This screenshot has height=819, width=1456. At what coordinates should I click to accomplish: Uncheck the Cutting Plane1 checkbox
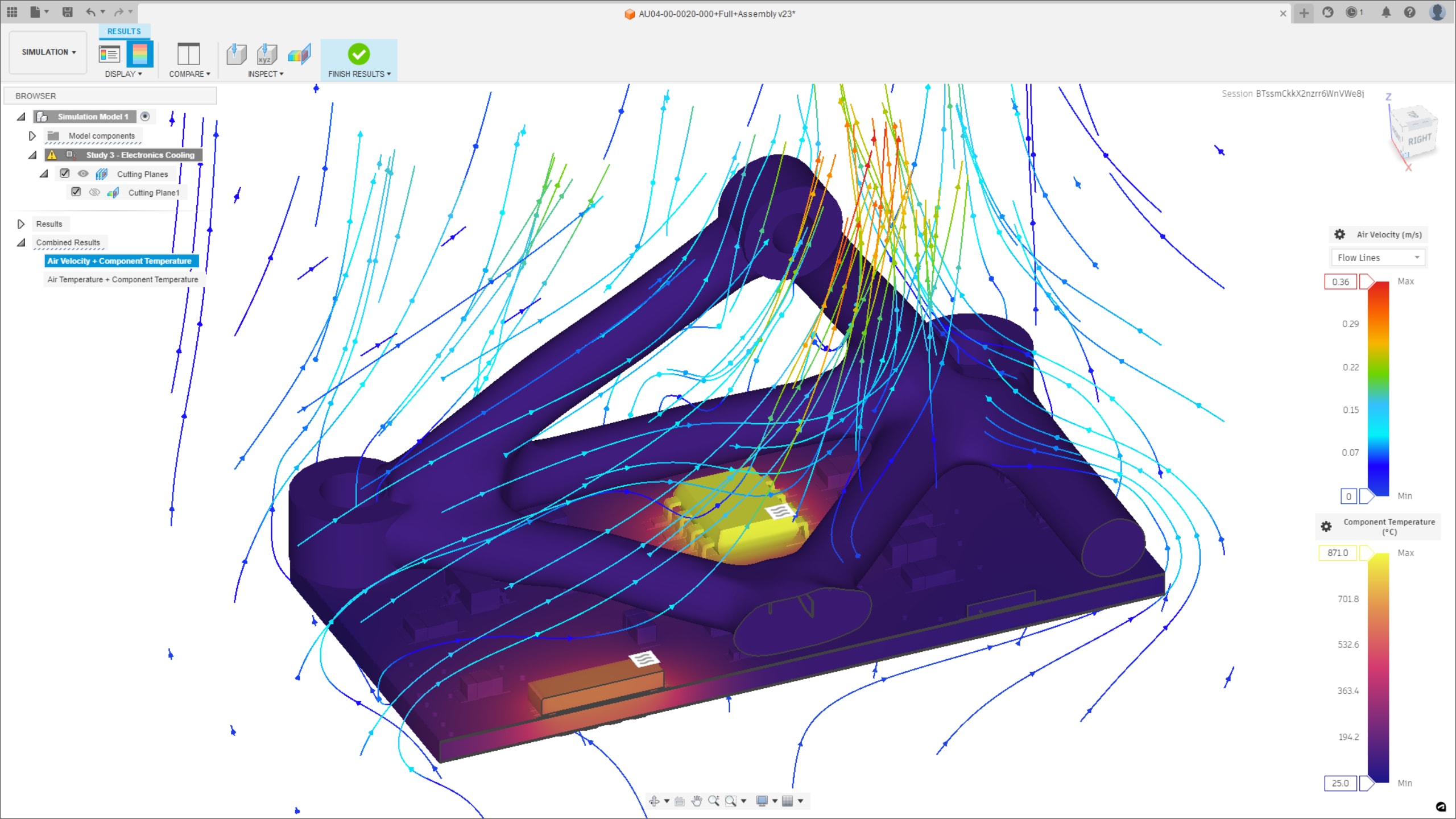click(76, 192)
